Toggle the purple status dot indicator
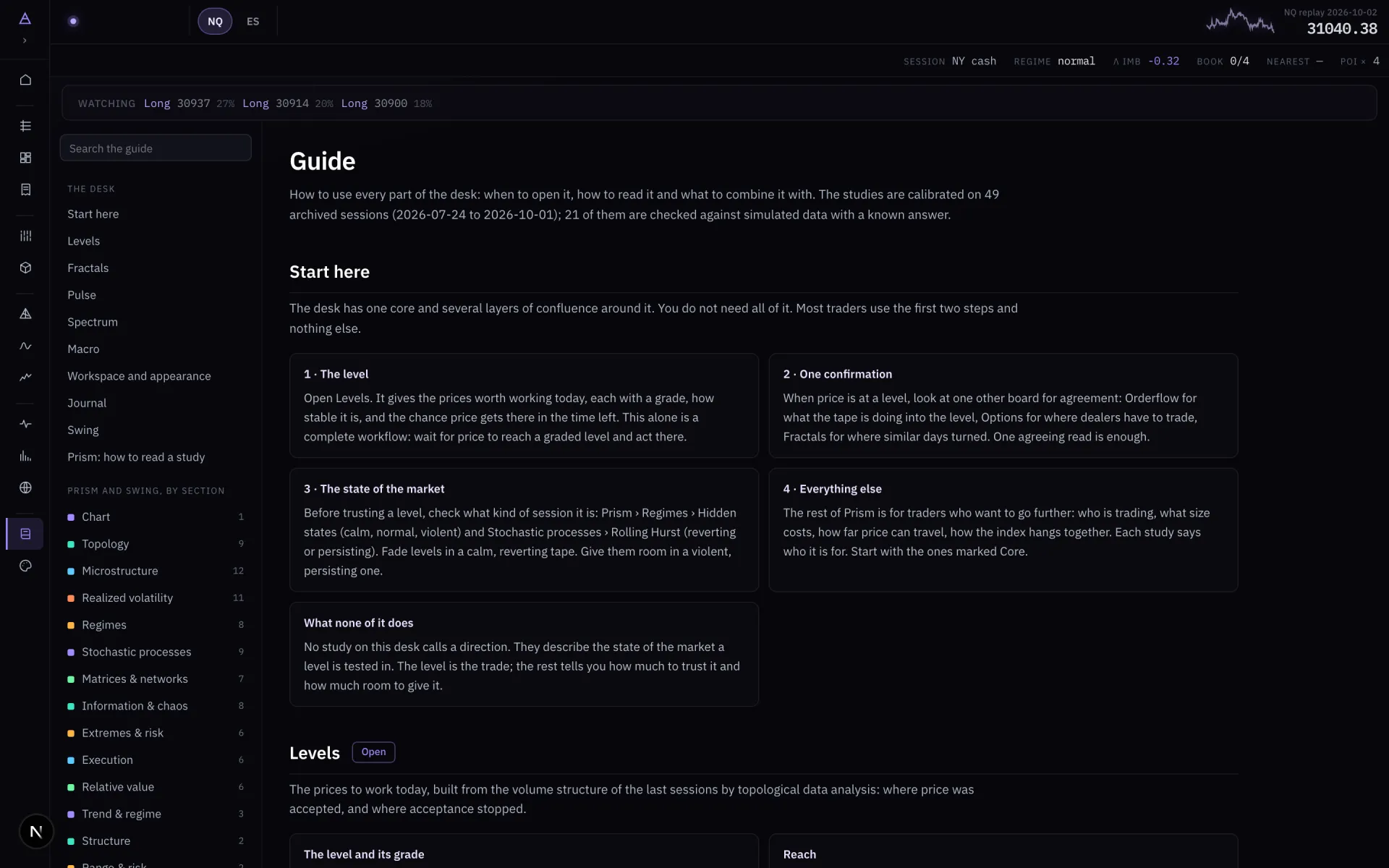 [x=73, y=21]
